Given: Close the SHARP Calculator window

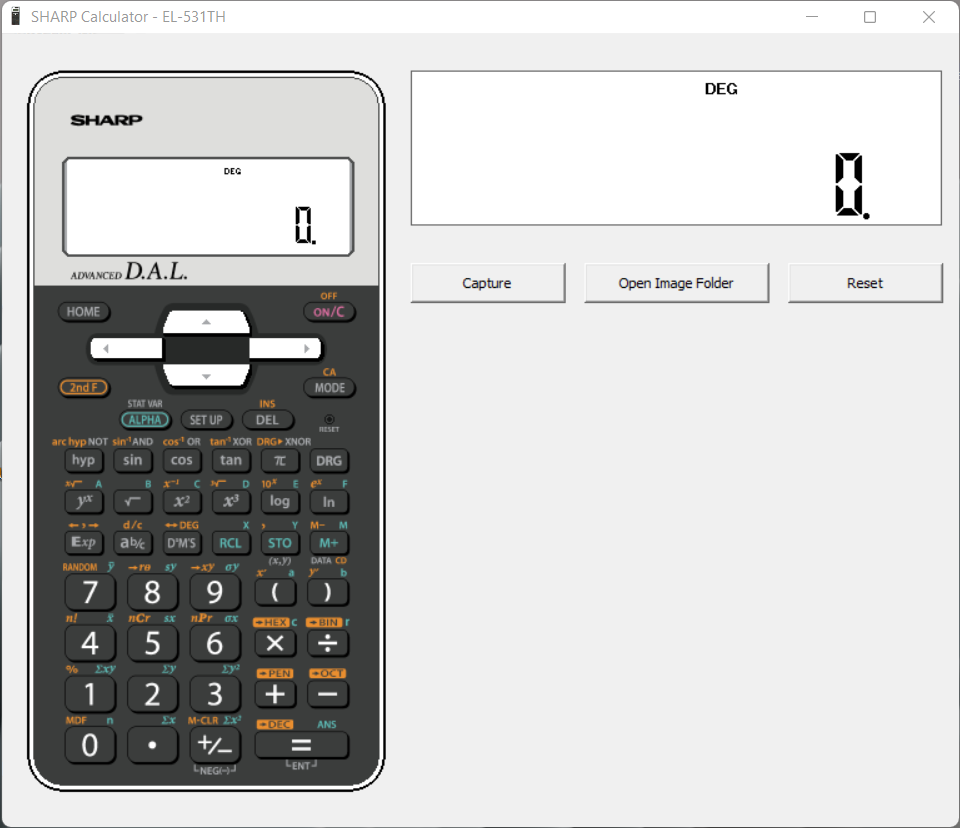Looking at the screenshot, I should 928,17.
